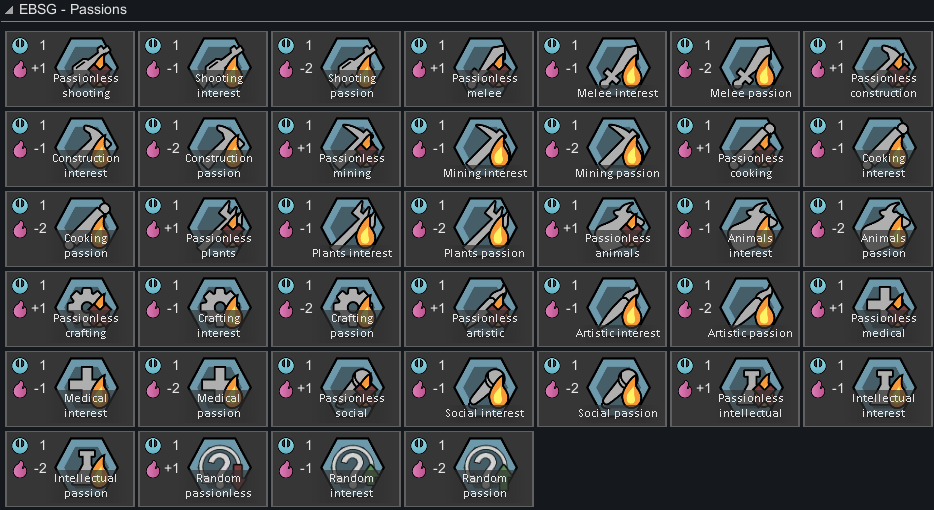
Task: Select the Social interest gene
Action: point(469,389)
